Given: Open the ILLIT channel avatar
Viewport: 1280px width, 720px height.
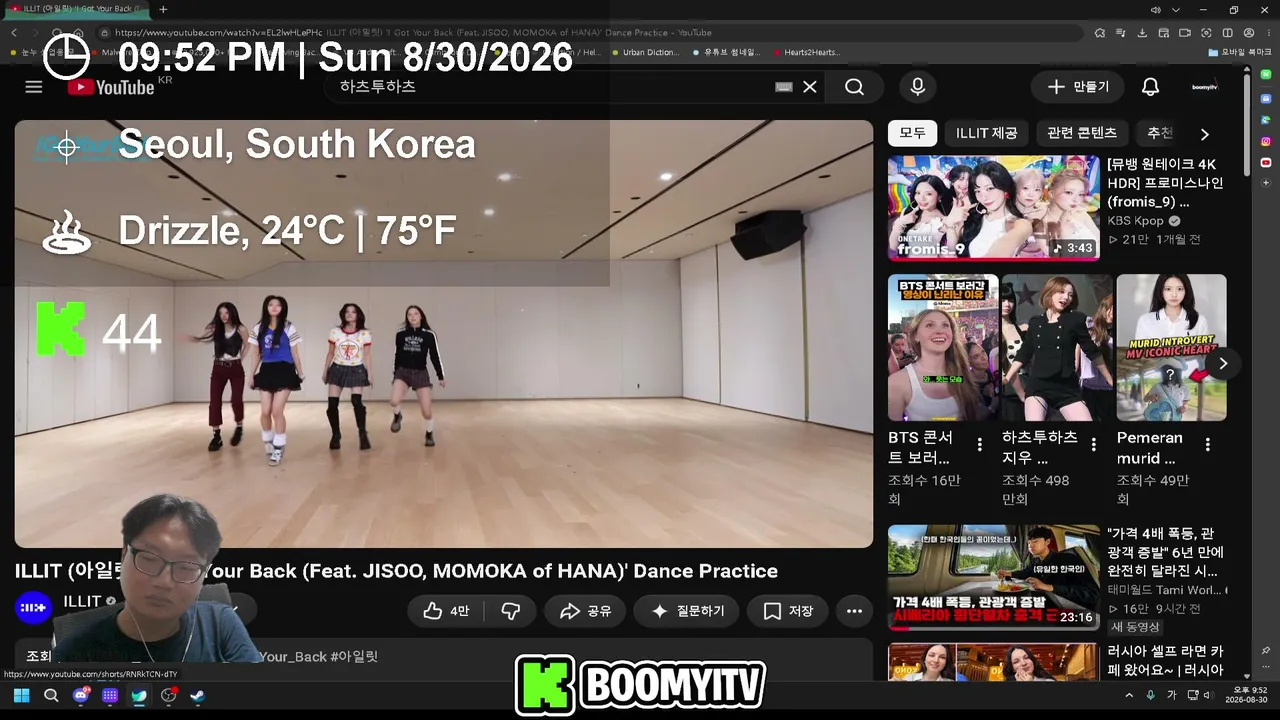Looking at the screenshot, I should [33, 607].
